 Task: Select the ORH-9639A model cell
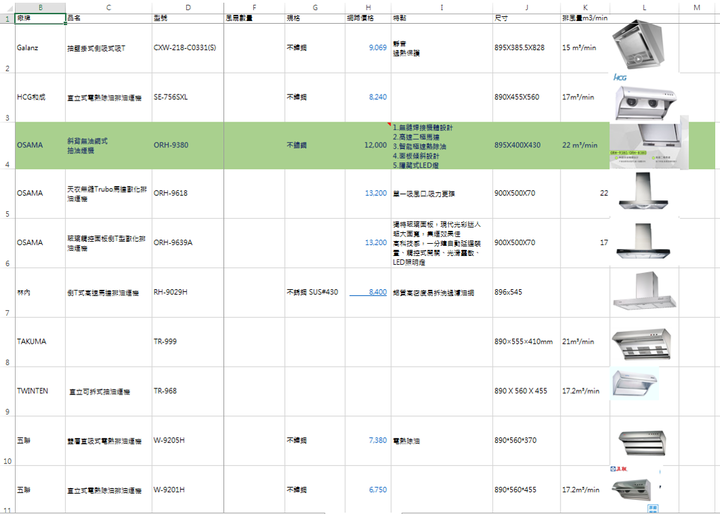point(188,243)
